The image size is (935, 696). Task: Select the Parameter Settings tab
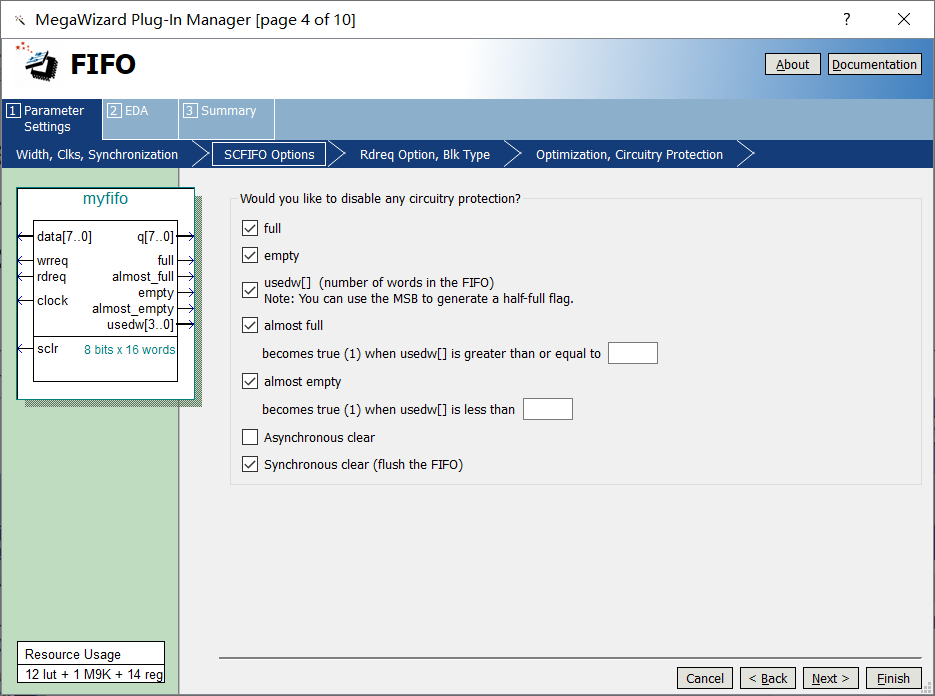click(50, 118)
